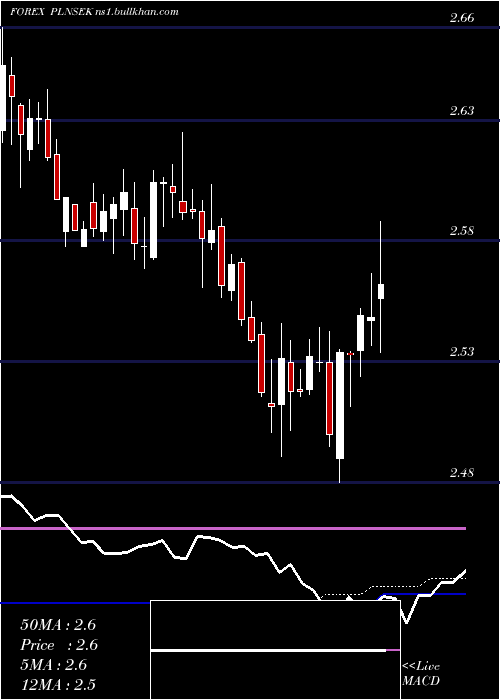Select the 2.58 price axis label
Viewport: 500px width, 700px height.
pos(462,231)
